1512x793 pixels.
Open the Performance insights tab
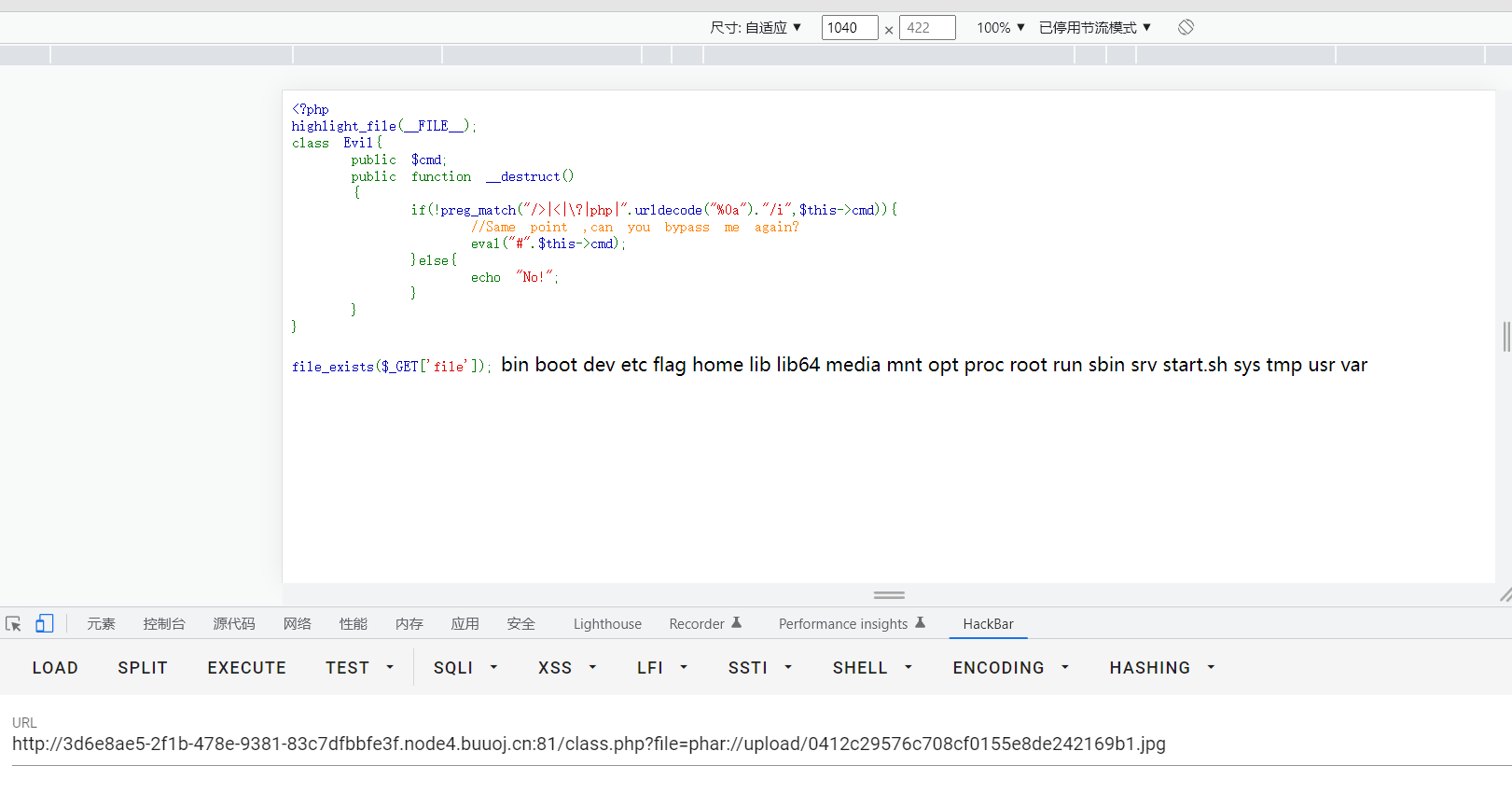(x=852, y=624)
